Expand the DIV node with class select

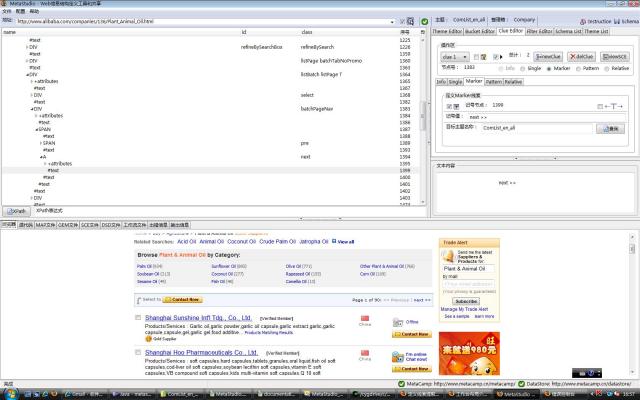(31, 95)
